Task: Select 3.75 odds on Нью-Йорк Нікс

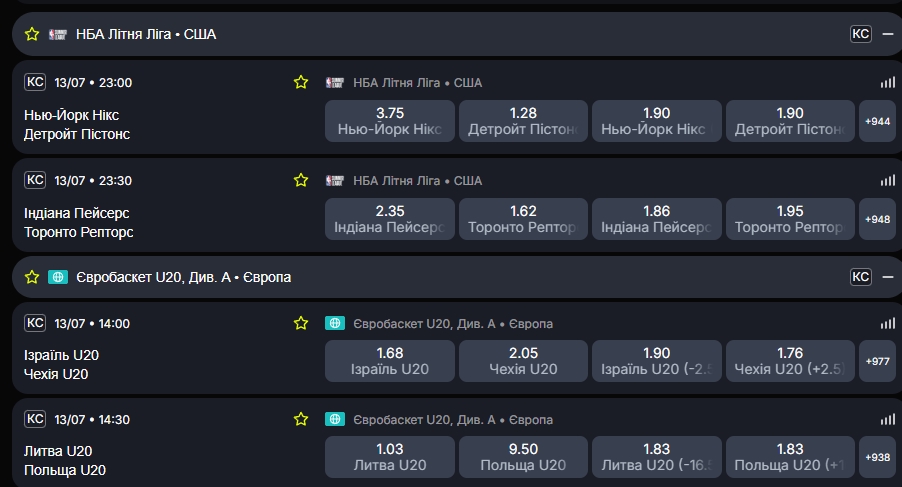Action: 390,121
